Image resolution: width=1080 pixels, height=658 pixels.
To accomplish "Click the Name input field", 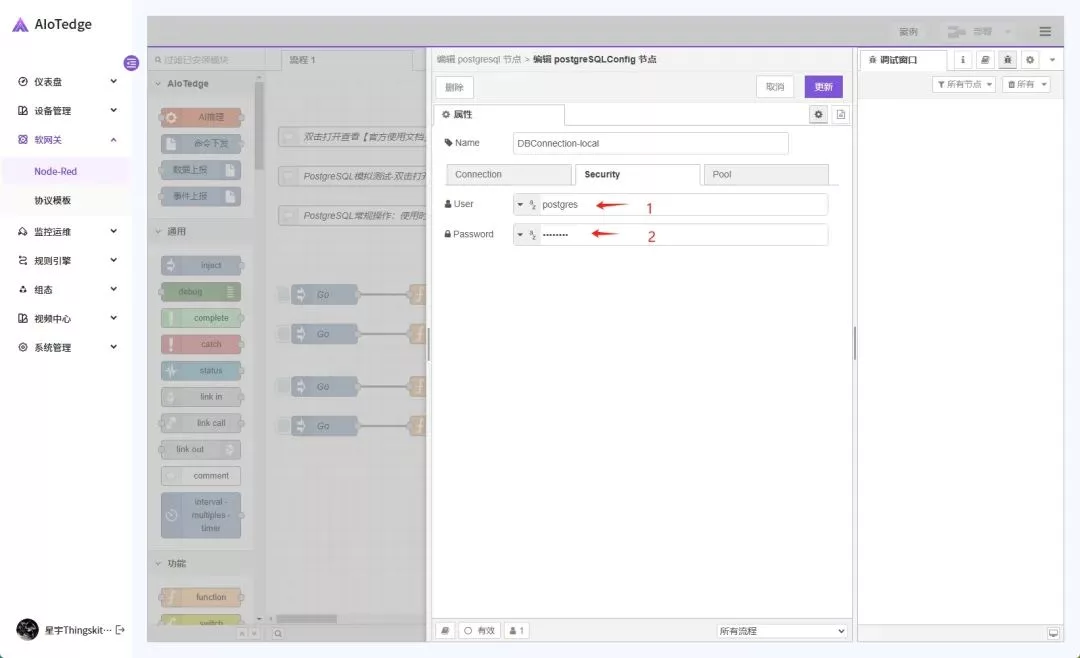I will click(x=650, y=144).
